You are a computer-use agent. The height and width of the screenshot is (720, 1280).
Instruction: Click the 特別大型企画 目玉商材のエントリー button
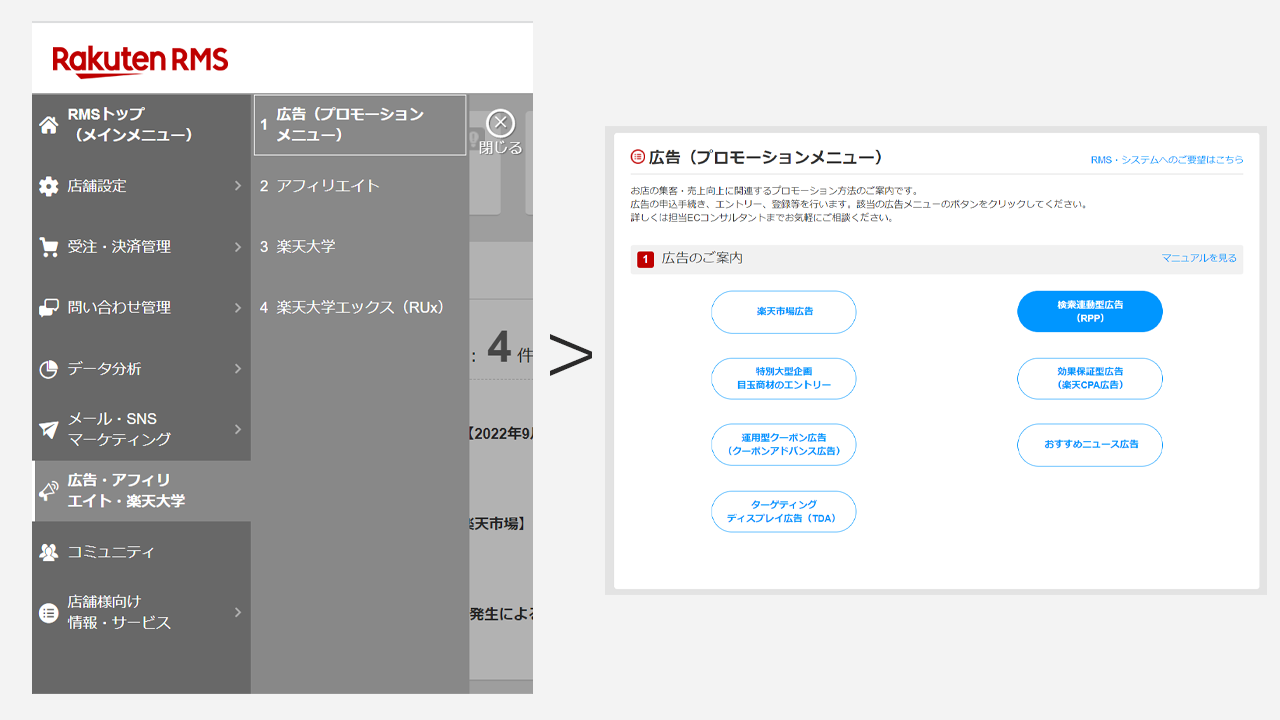coord(784,378)
